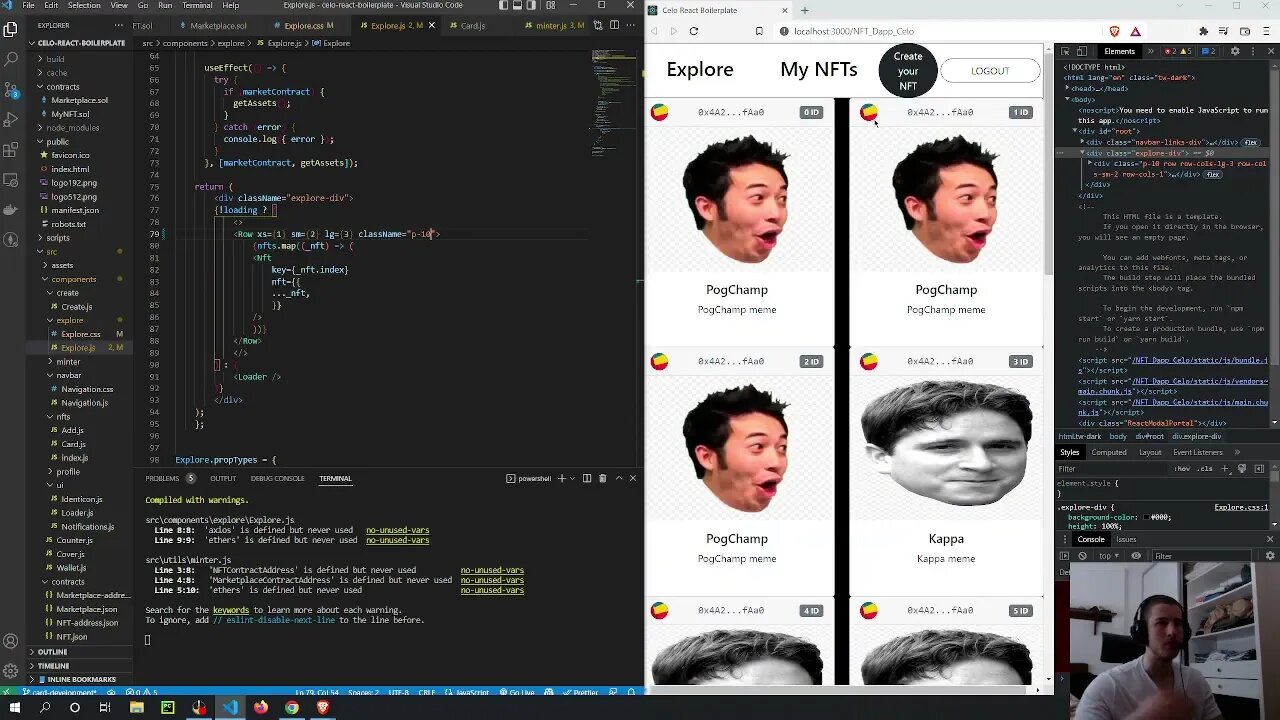
Task: Click the Explore.css:1 source link in Styles
Action: pos(1241,507)
